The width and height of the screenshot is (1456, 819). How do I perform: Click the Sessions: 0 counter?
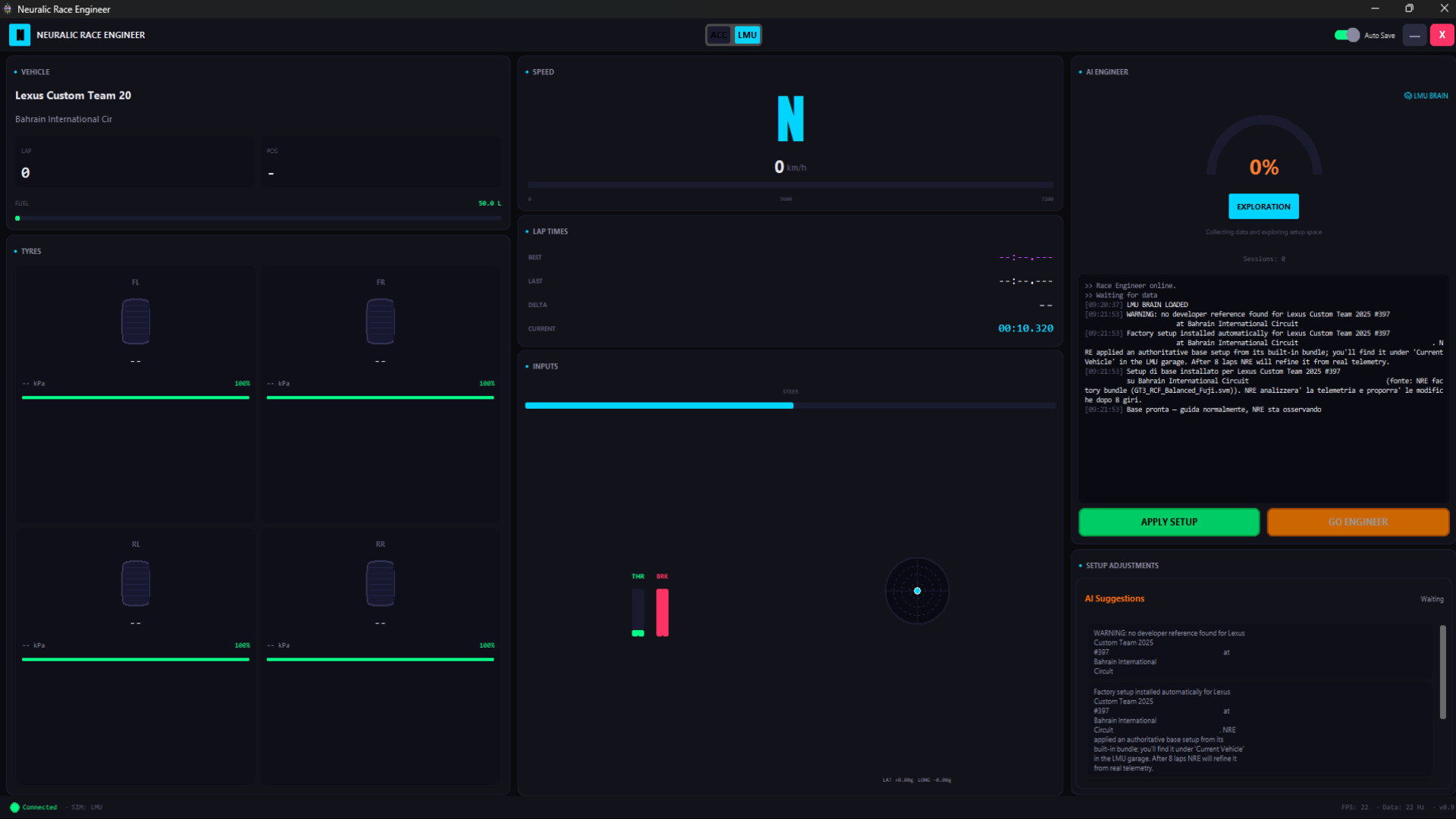tap(1263, 259)
